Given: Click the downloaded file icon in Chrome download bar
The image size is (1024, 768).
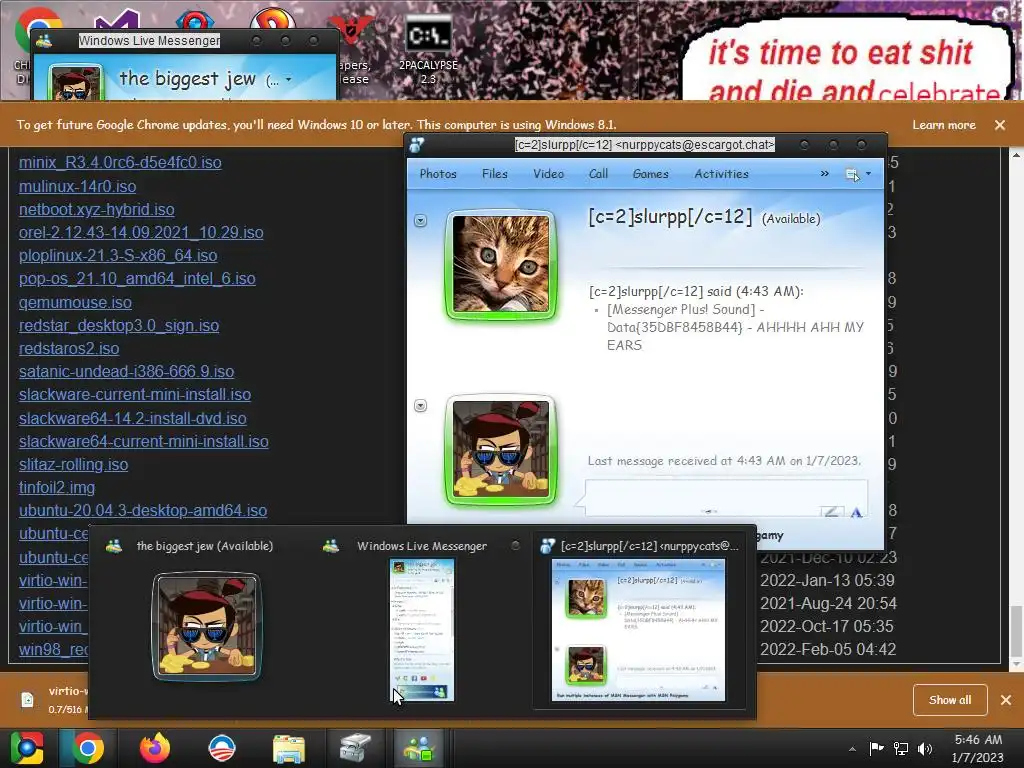Looking at the screenshot, I should tap(27, 700).
